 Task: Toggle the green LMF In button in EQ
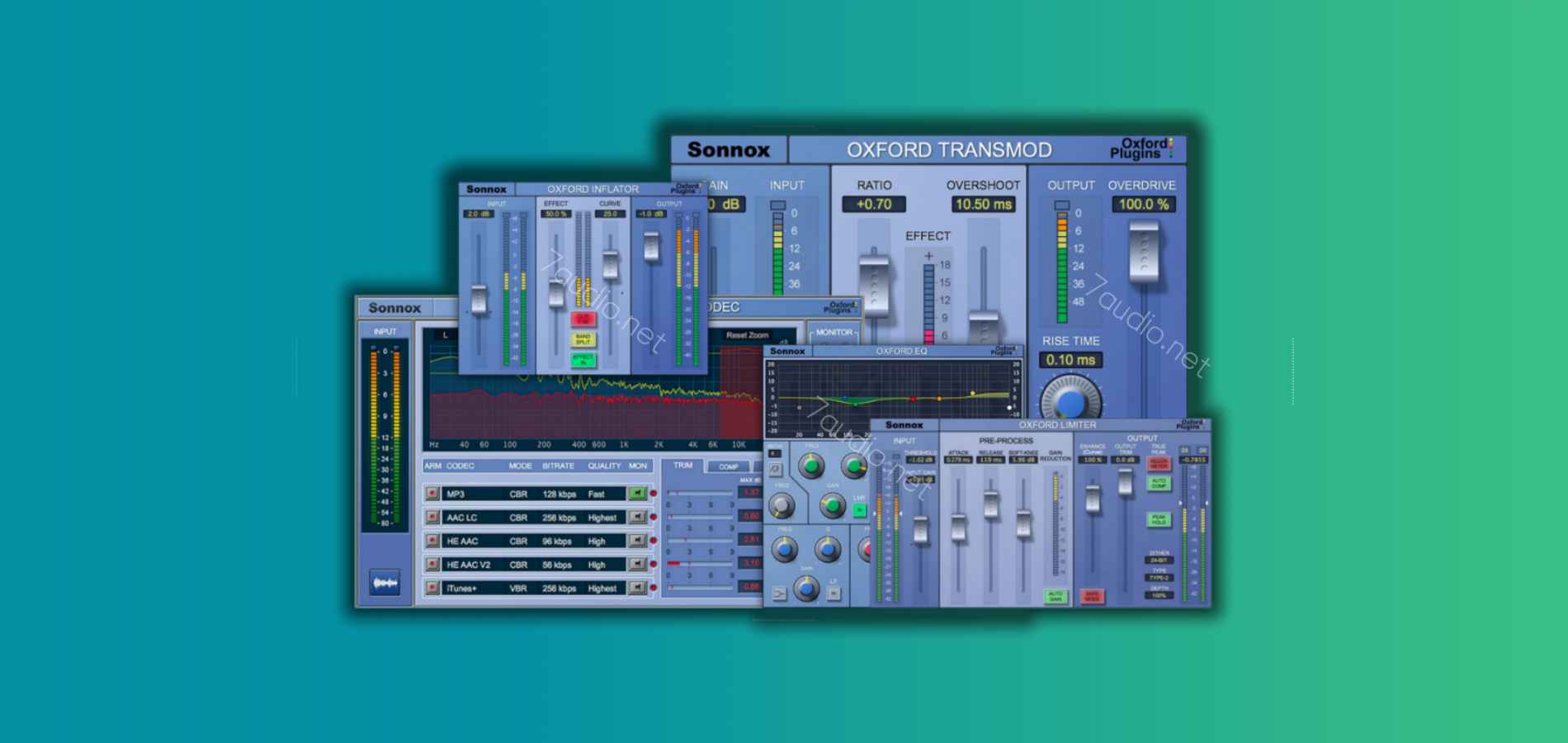point(859,510)
